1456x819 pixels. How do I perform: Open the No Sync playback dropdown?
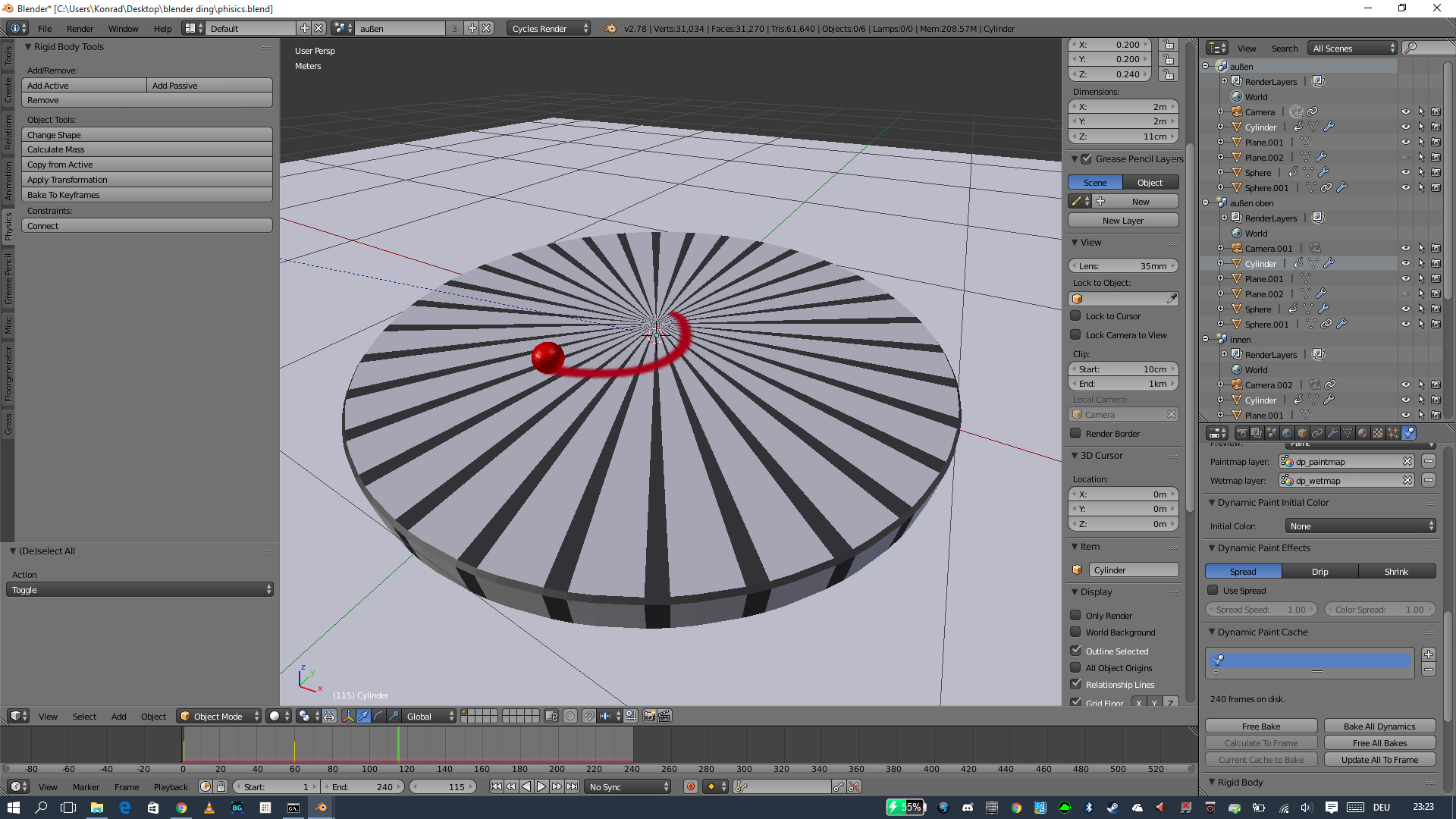pos(629,786)
